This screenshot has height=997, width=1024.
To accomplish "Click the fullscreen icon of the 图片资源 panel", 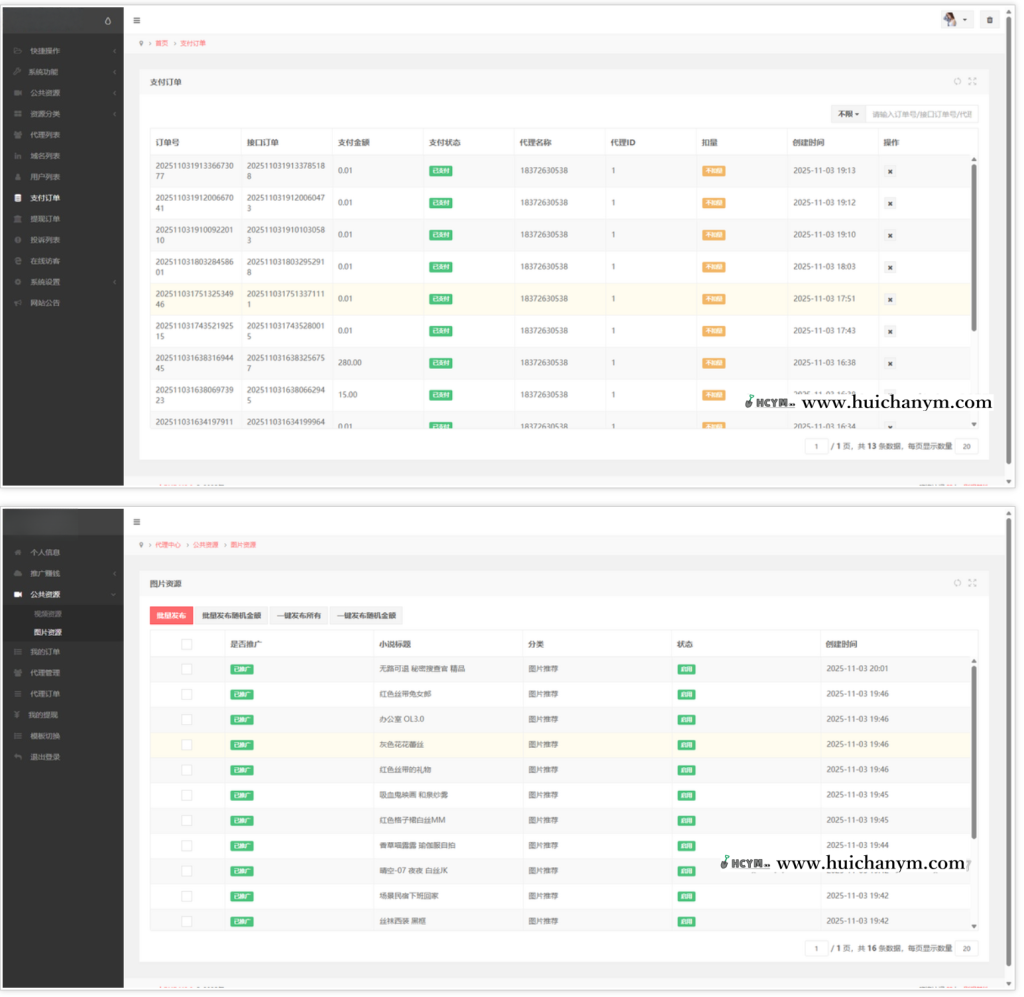I will coord(972,583).
